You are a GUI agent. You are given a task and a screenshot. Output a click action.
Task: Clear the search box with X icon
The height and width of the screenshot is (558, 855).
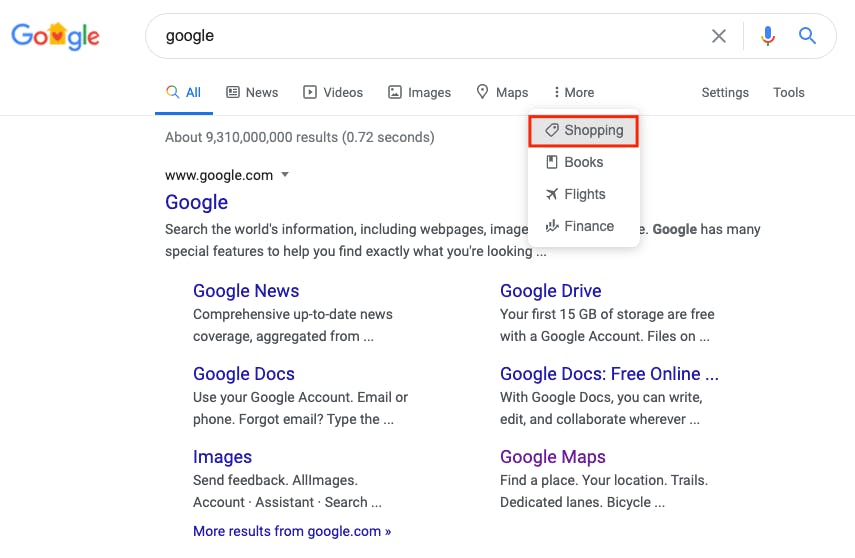[718, 37]
